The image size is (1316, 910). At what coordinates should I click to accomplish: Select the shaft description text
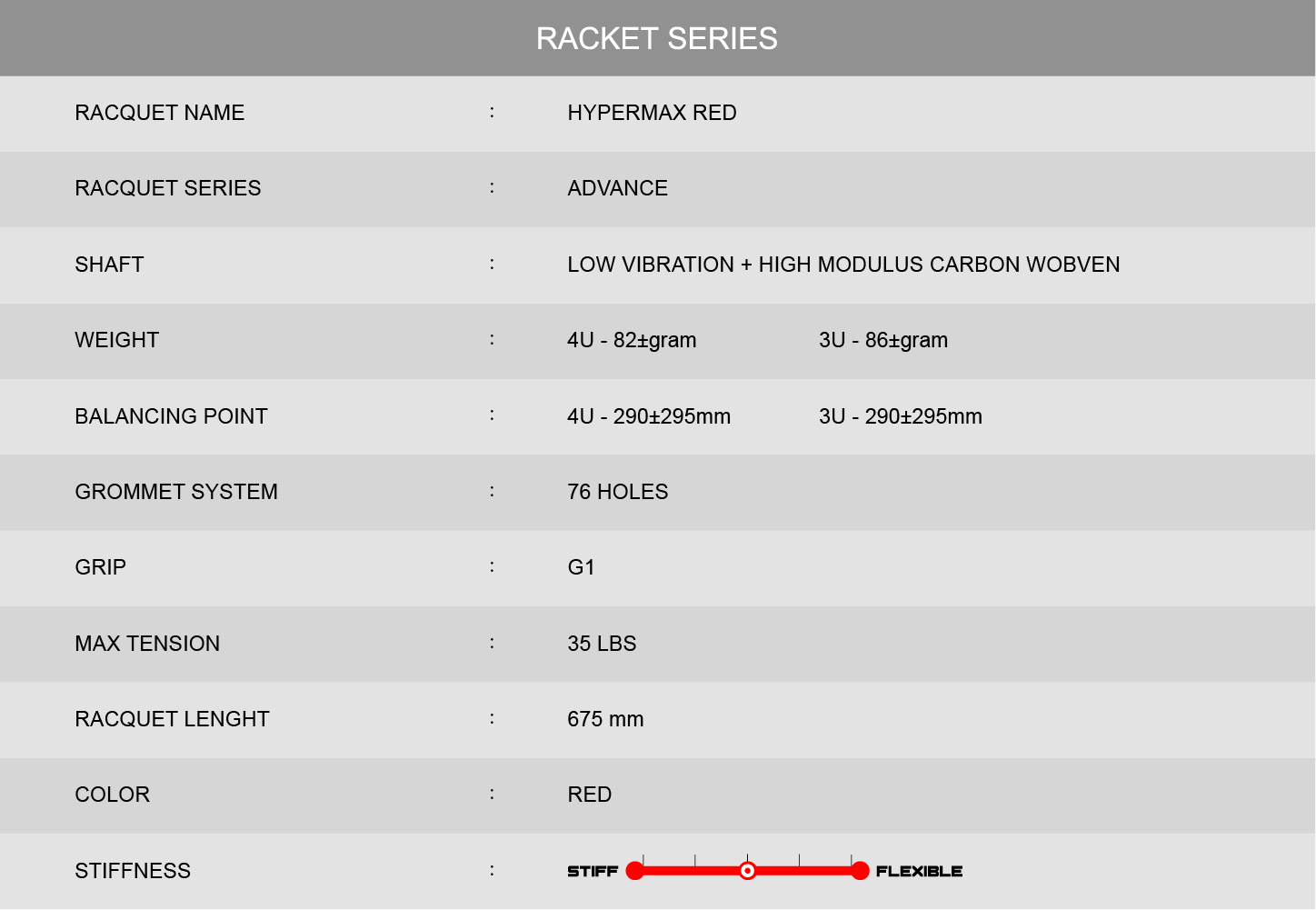coord(843,265)
